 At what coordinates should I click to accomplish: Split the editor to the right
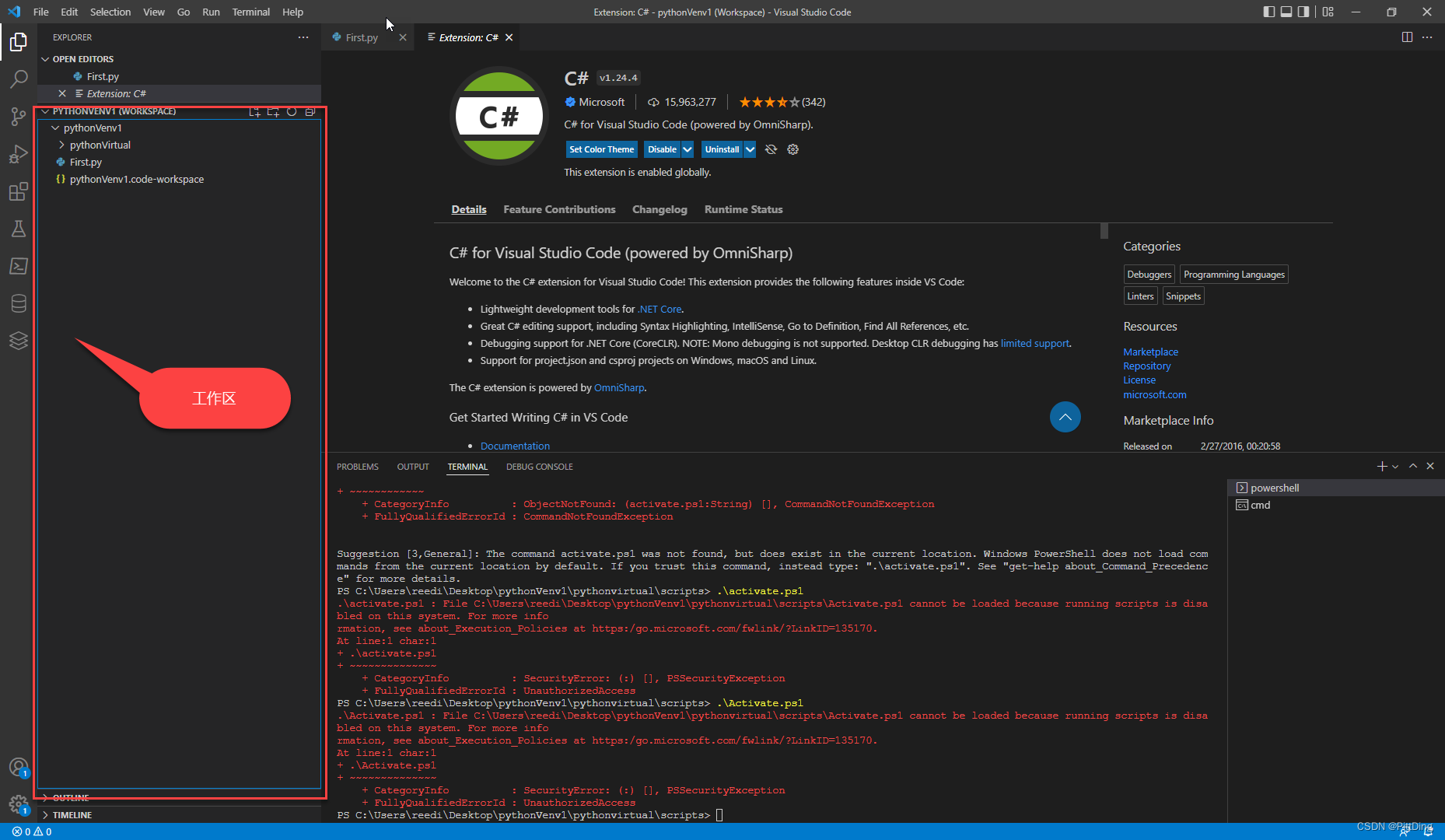(1407, 37)
